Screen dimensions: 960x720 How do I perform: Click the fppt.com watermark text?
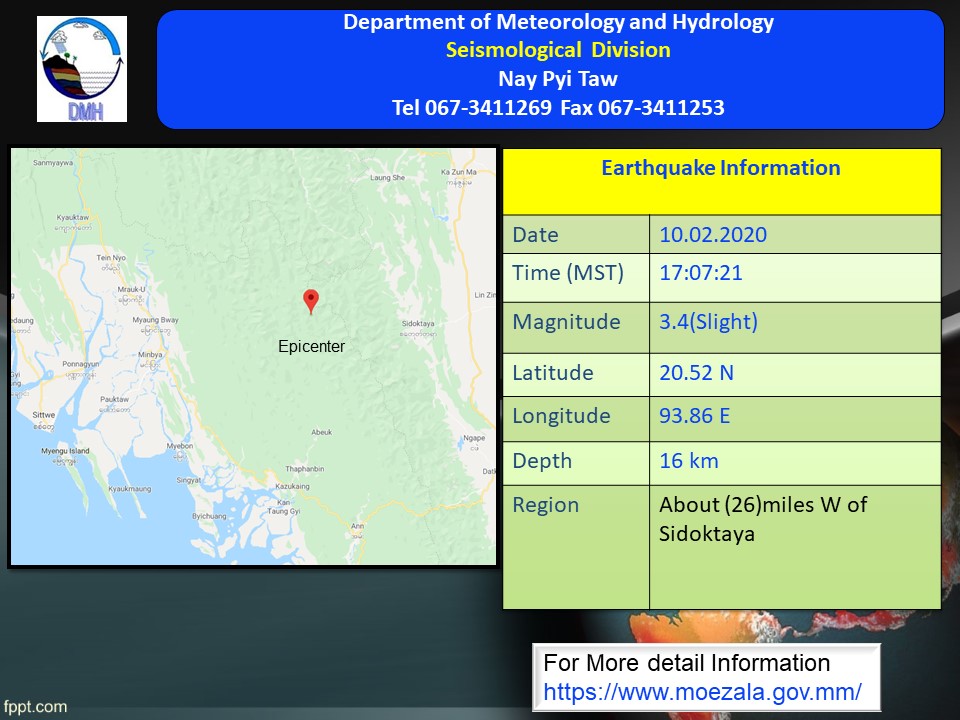35,706
